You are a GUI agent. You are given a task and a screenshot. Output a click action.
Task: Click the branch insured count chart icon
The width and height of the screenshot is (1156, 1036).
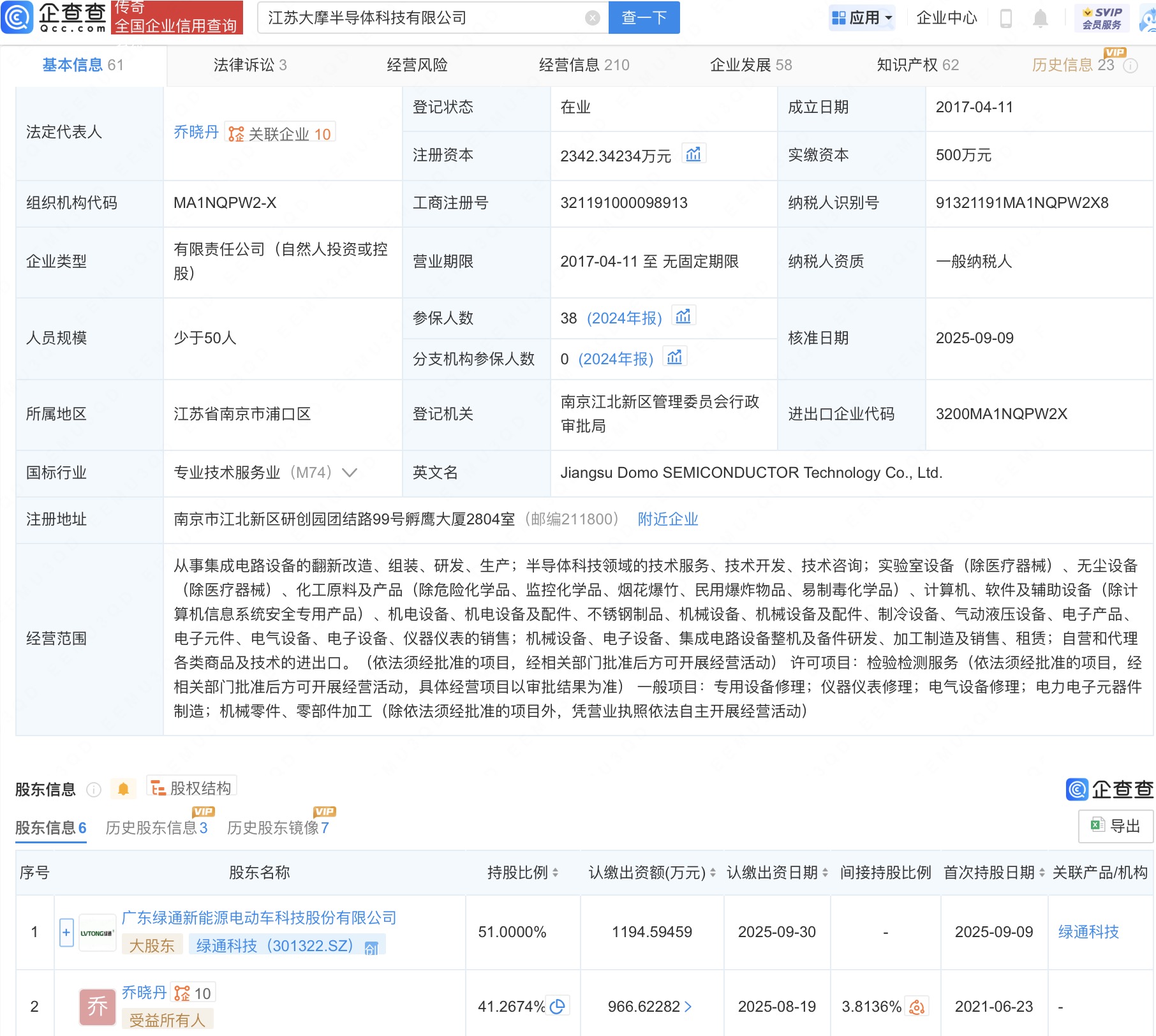tap(674, 358)
